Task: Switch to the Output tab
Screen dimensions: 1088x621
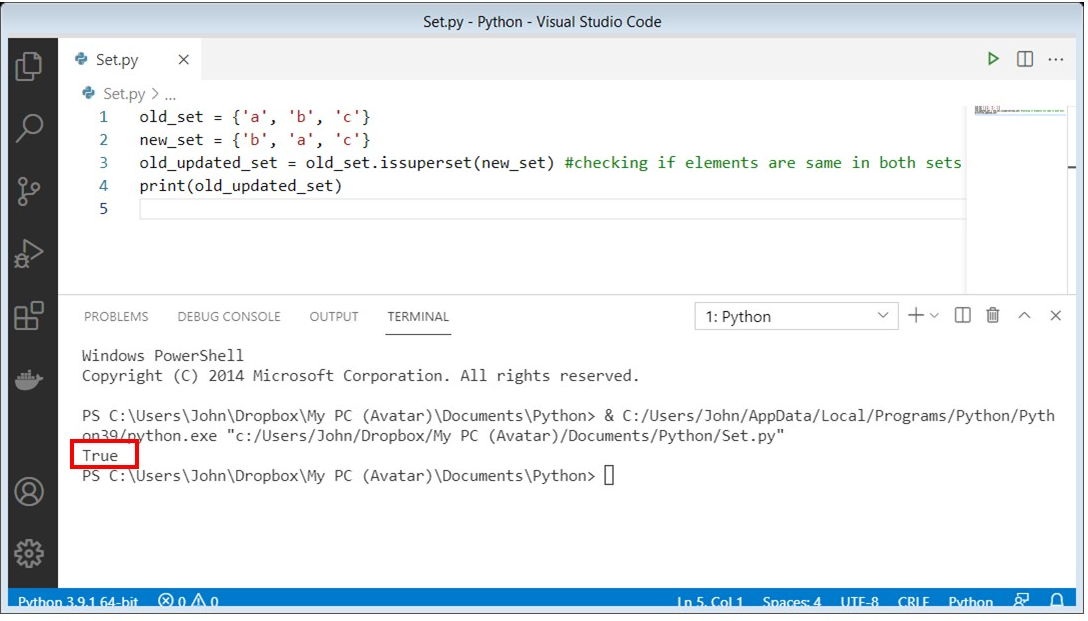Action: (333, 316)
